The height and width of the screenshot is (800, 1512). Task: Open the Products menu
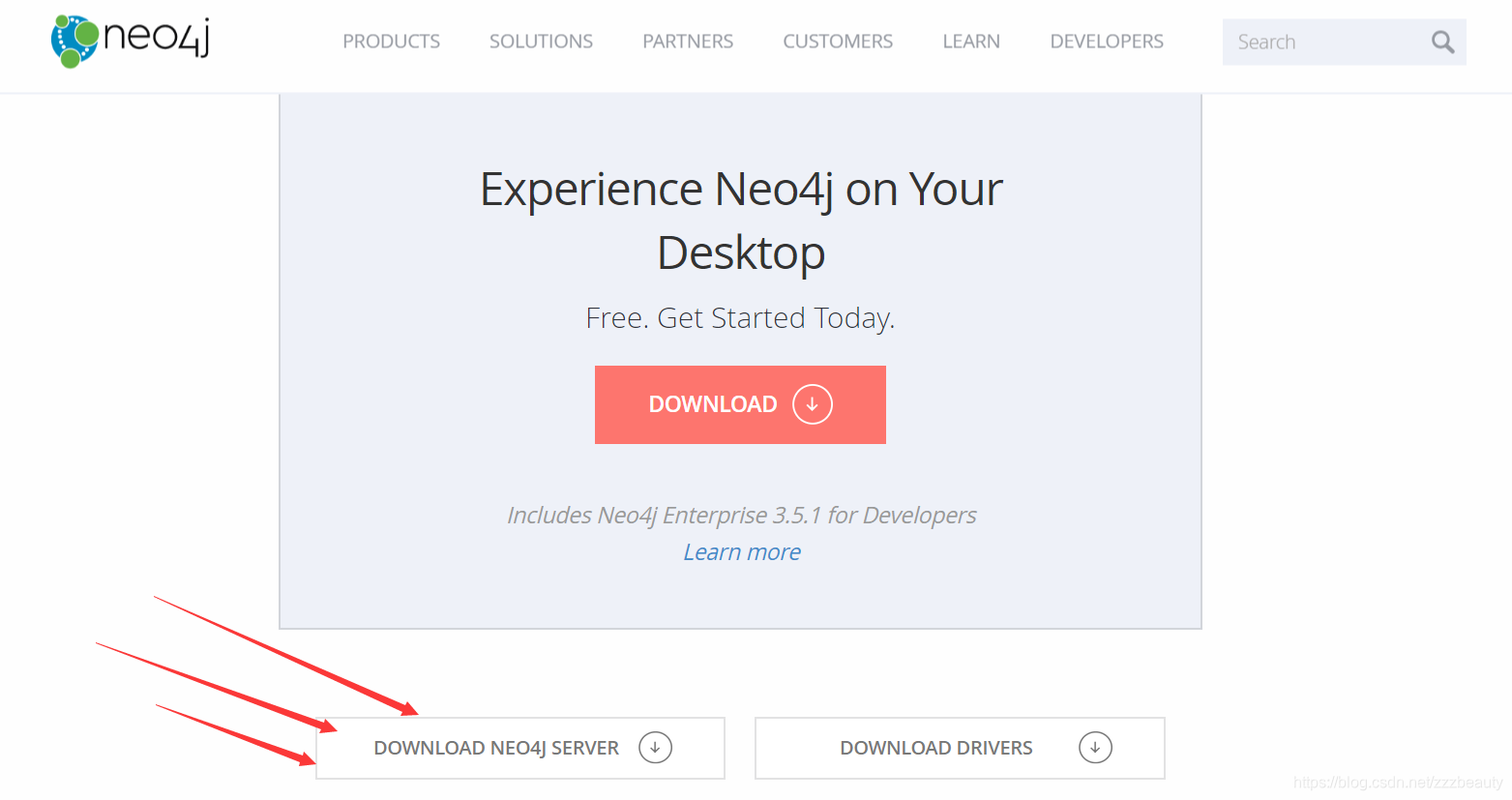(391, 42)
